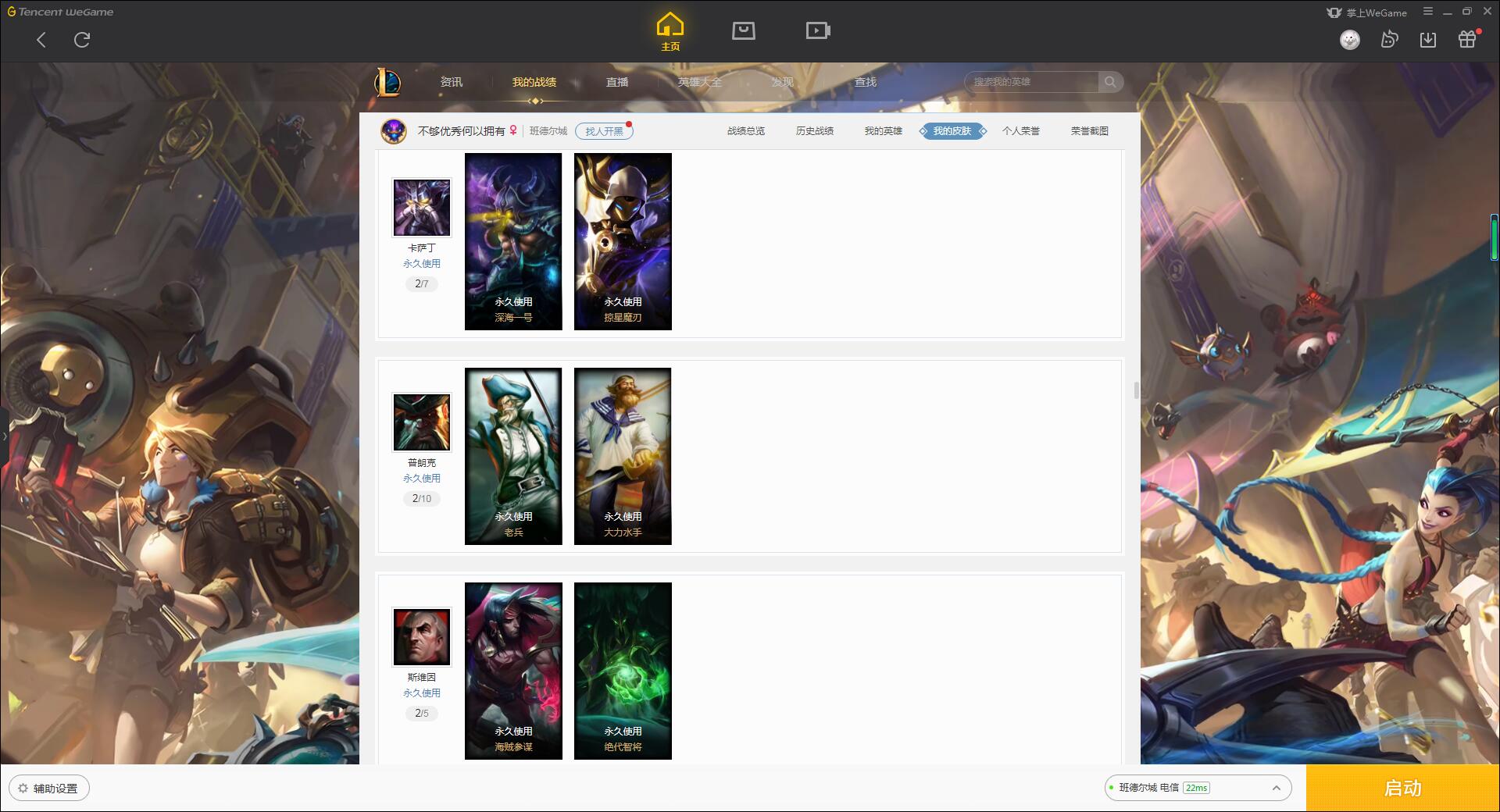The image size is (1500, 812).
Task: Click the 2/7 skin count badge
Action: click(x=422, y=284)
